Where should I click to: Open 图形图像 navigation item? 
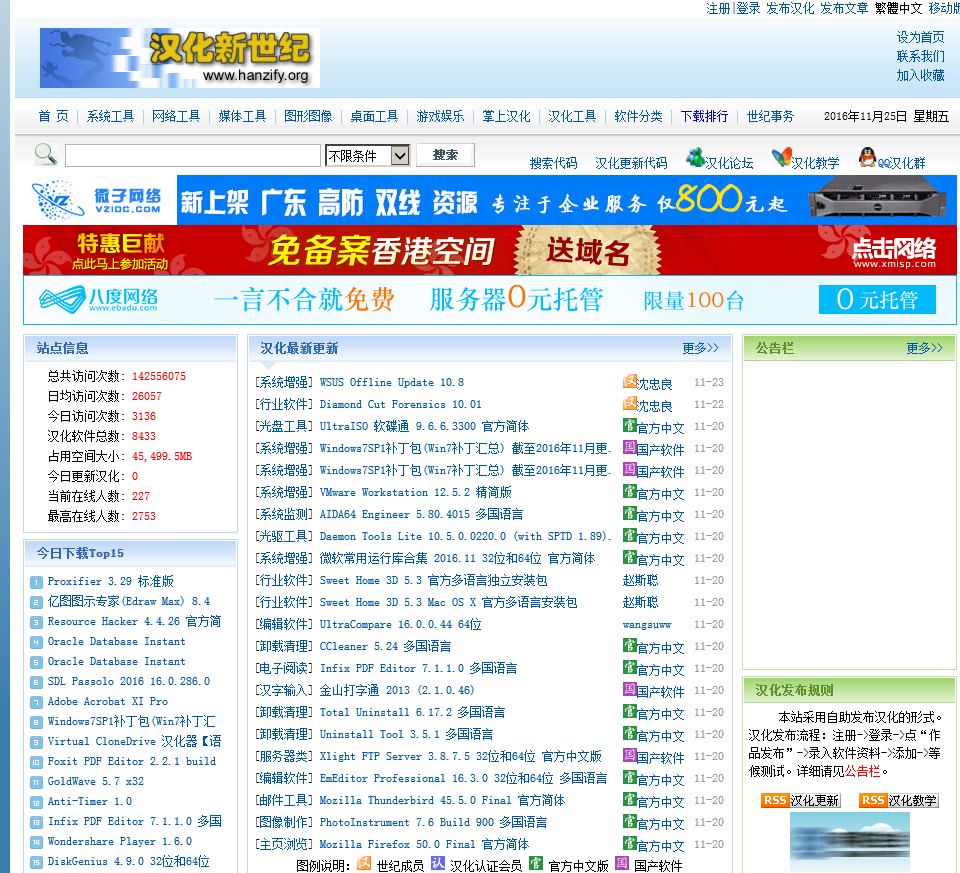(308, 116)
